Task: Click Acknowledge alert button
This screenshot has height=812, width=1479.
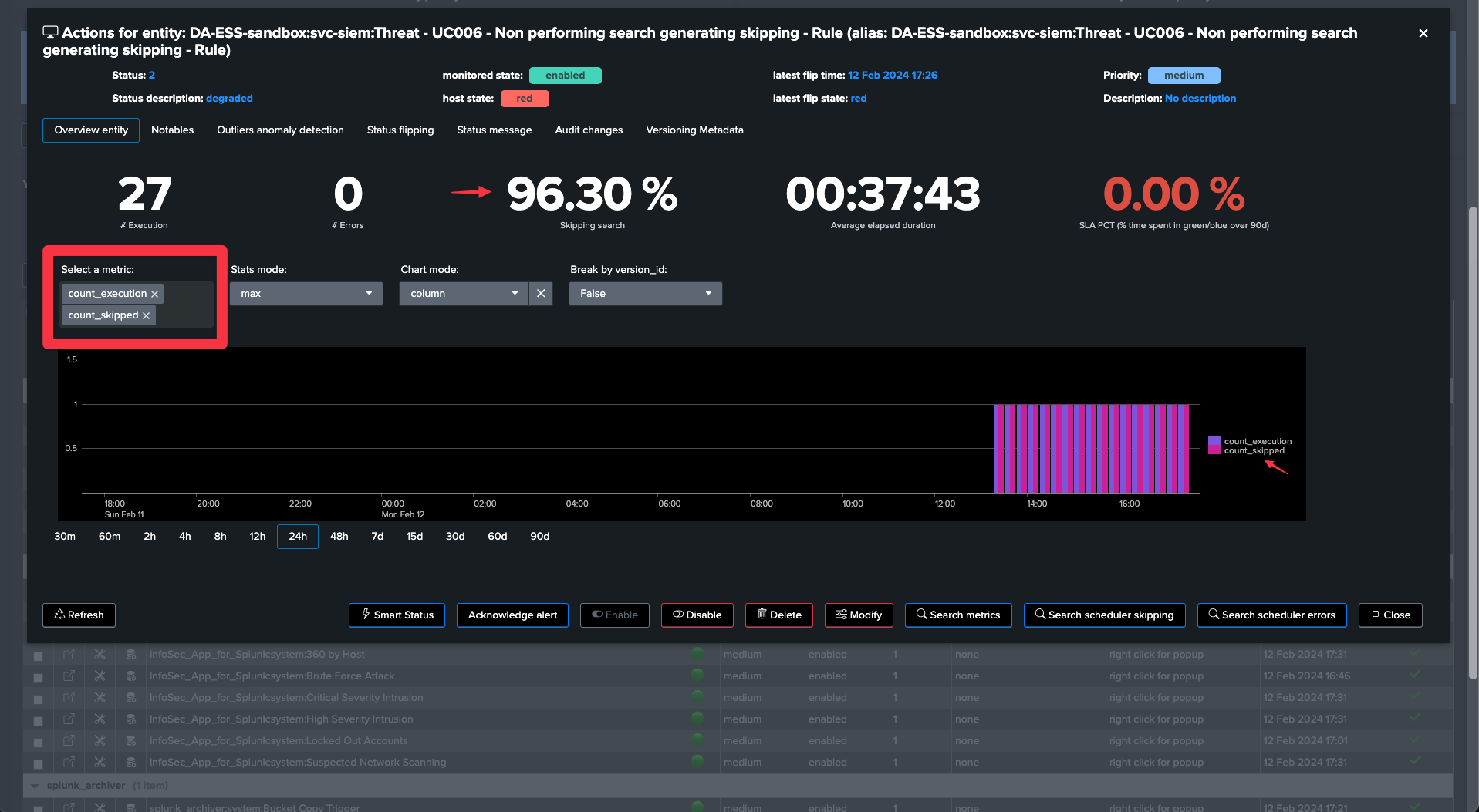Action: point(512,615)
